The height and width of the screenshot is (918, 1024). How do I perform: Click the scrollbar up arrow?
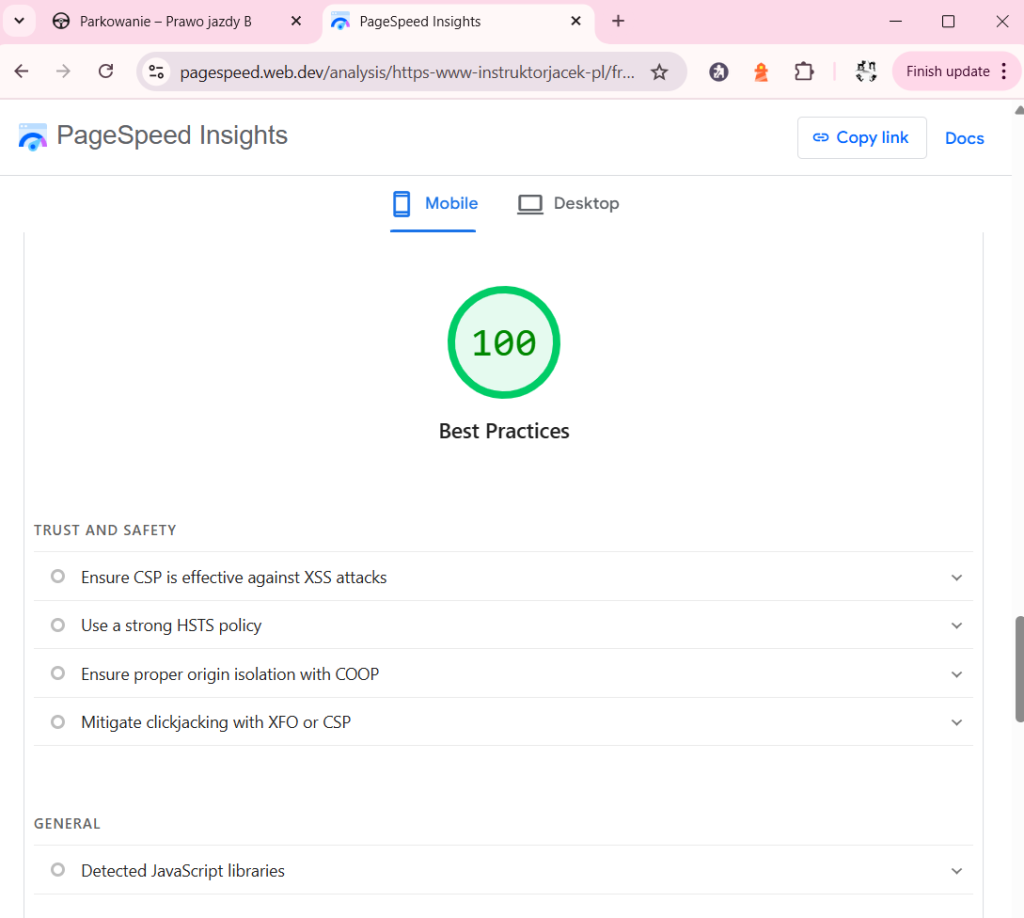[x=1019, y=110]
